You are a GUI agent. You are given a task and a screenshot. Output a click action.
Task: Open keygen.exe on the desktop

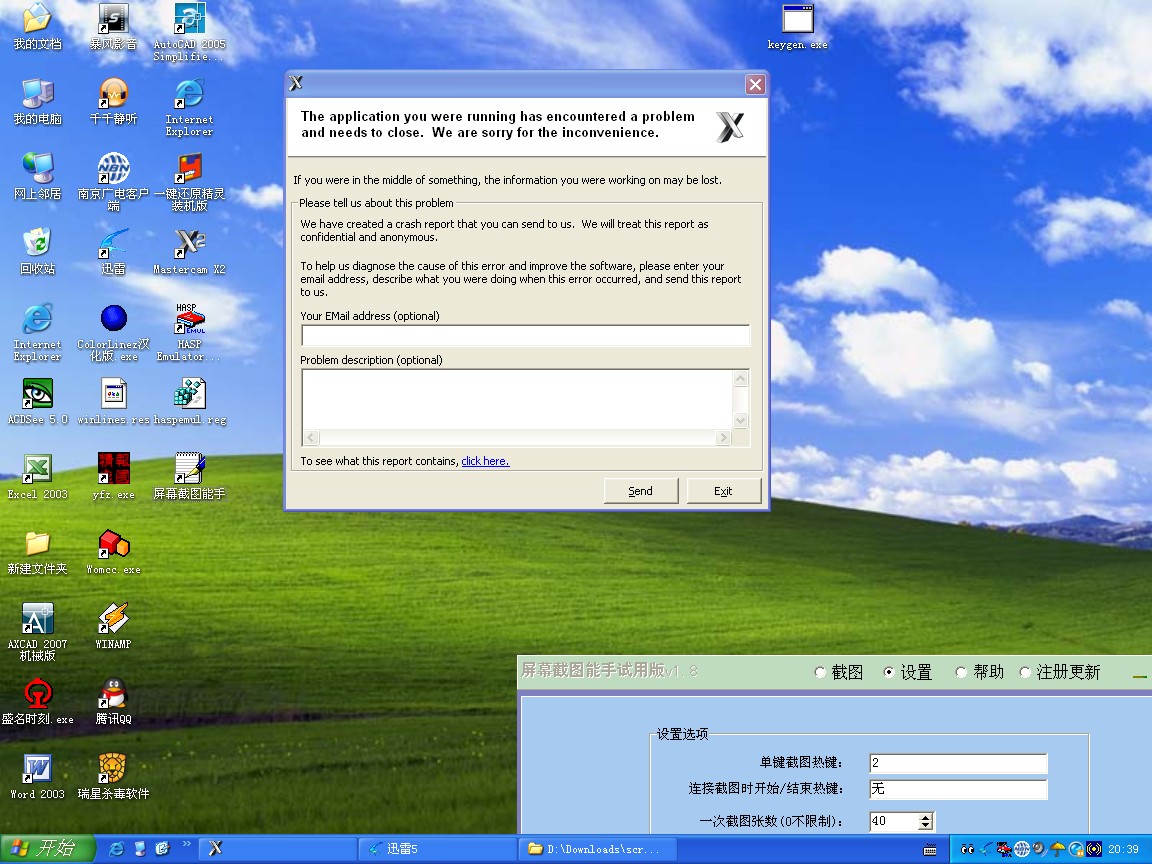(797, 27)
